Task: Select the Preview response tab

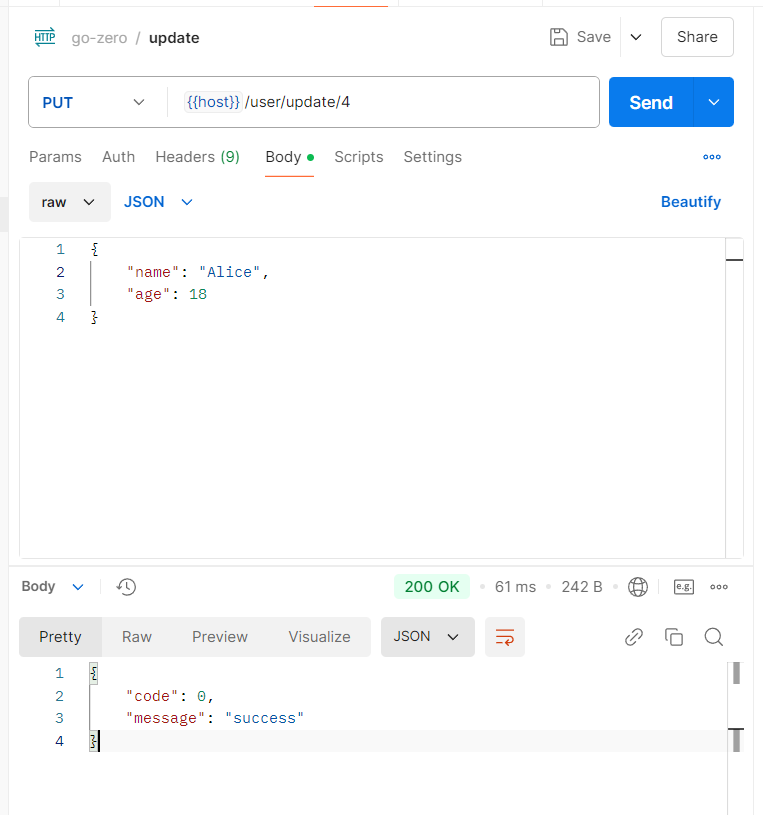Action: (220, 637)
